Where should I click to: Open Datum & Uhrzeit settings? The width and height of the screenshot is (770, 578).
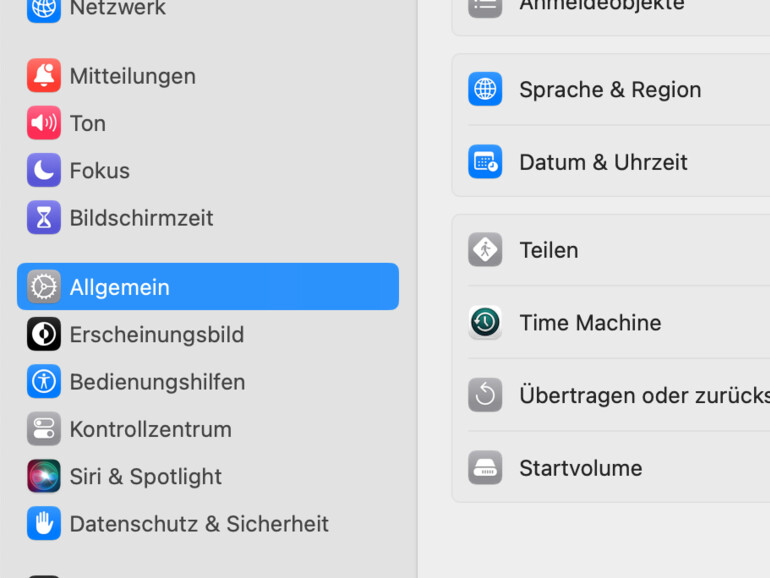pos(603,162)
